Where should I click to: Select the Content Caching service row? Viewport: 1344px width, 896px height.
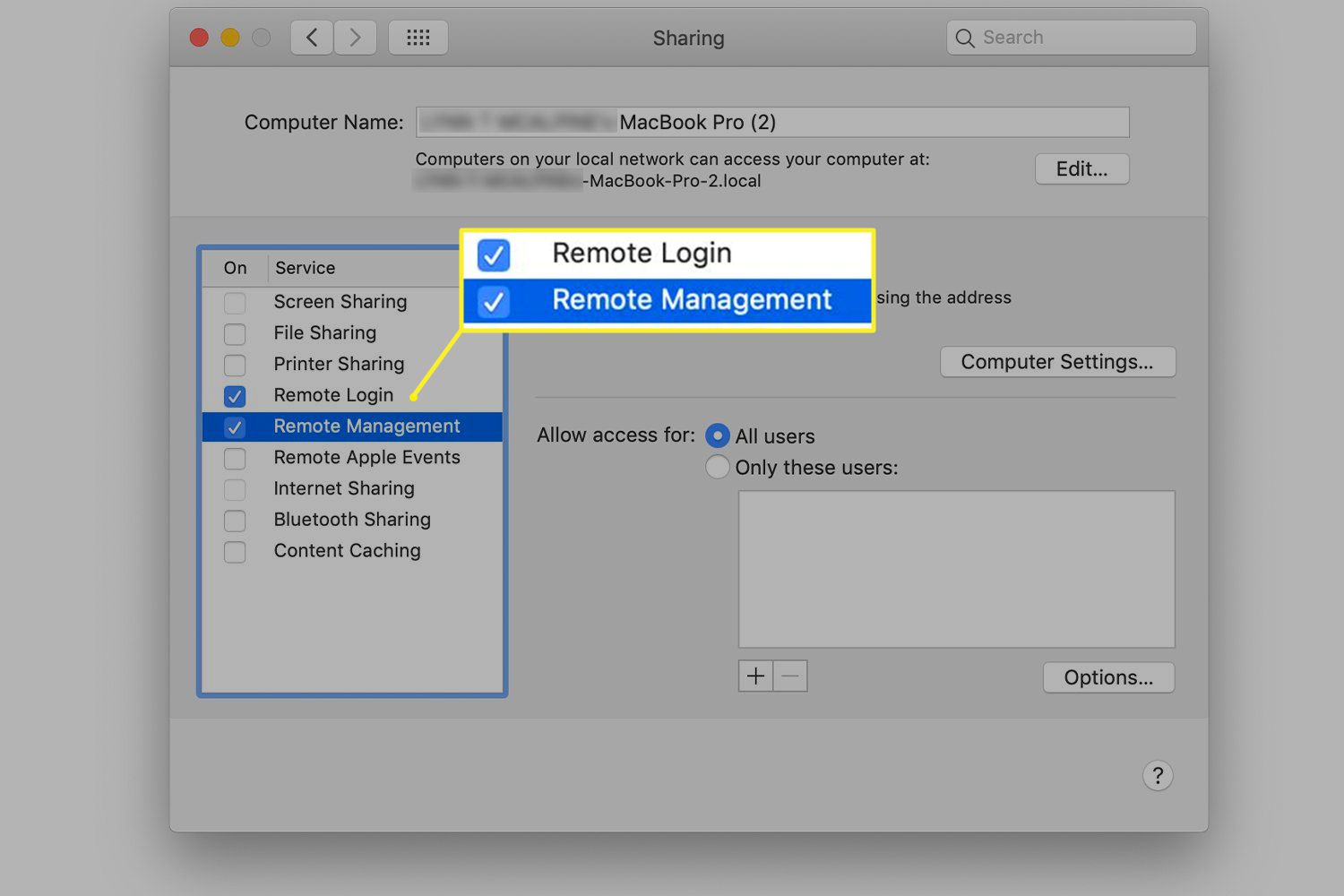[352, 551]
